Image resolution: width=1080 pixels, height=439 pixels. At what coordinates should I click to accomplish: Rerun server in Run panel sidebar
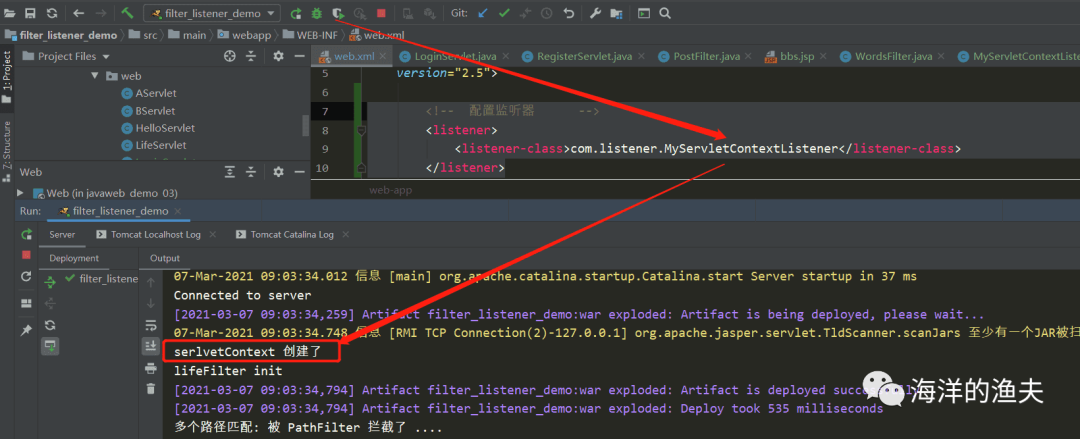(26, 234)
